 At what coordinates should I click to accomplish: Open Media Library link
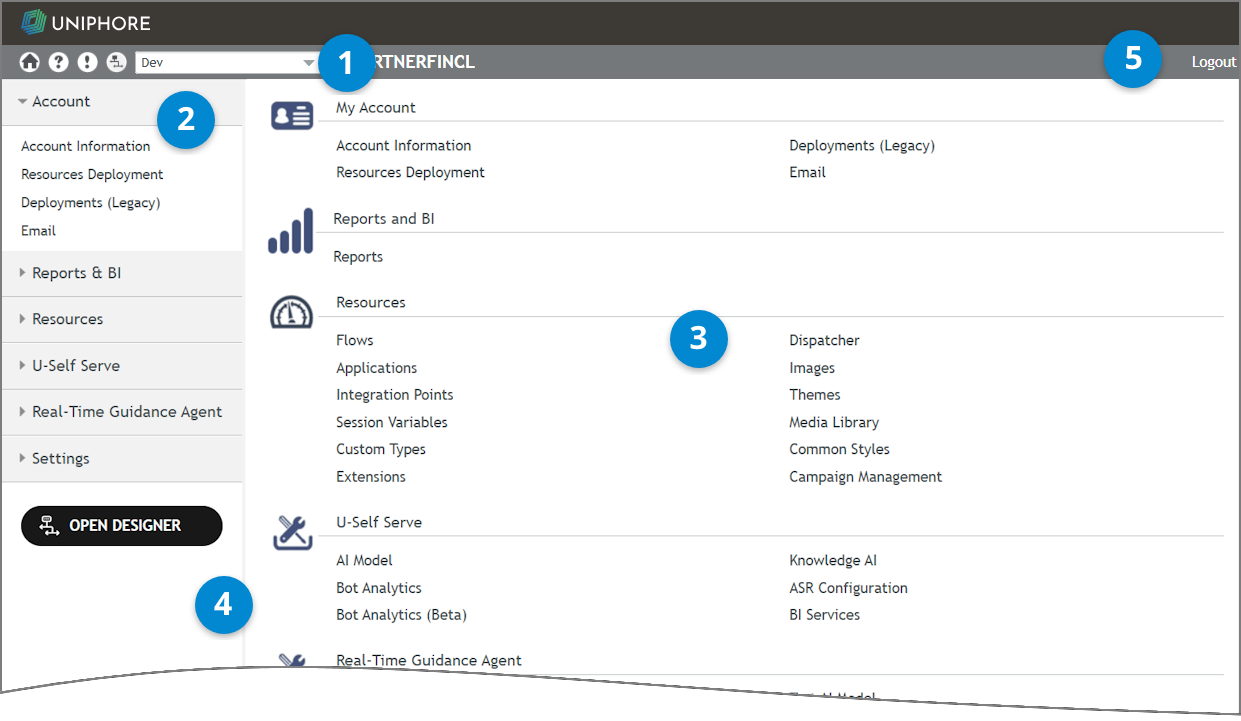coord(834,423)
